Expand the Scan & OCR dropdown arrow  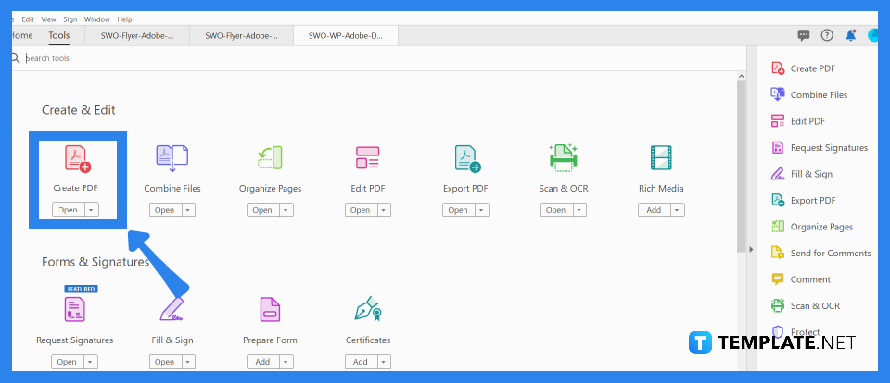[x=580, y=210]
